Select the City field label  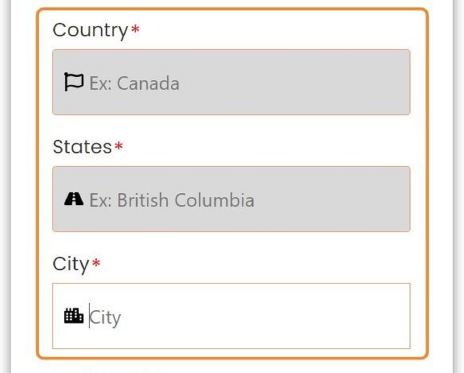click(71, 264)
